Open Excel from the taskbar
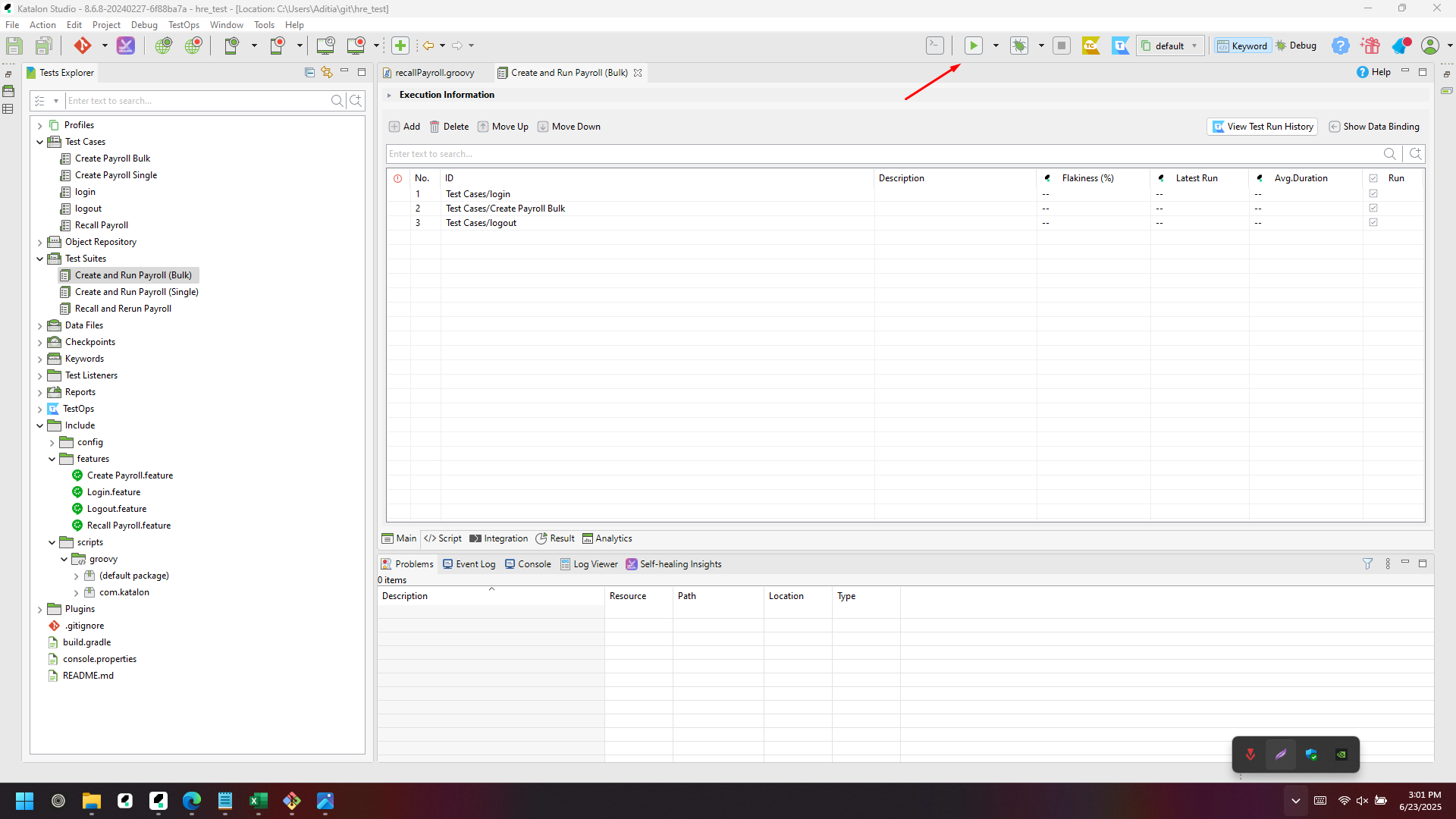This screenshot has height=819, width=1456. click(x=259, y=801)
